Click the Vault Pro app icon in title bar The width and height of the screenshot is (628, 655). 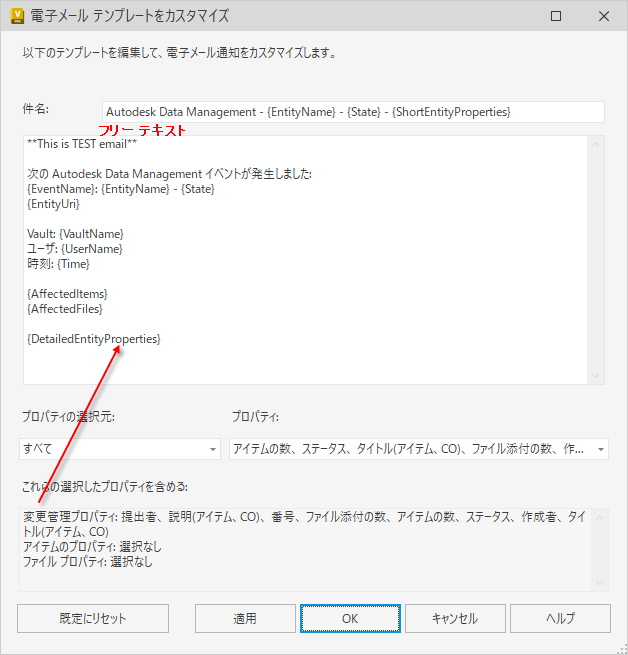[17, 16]
